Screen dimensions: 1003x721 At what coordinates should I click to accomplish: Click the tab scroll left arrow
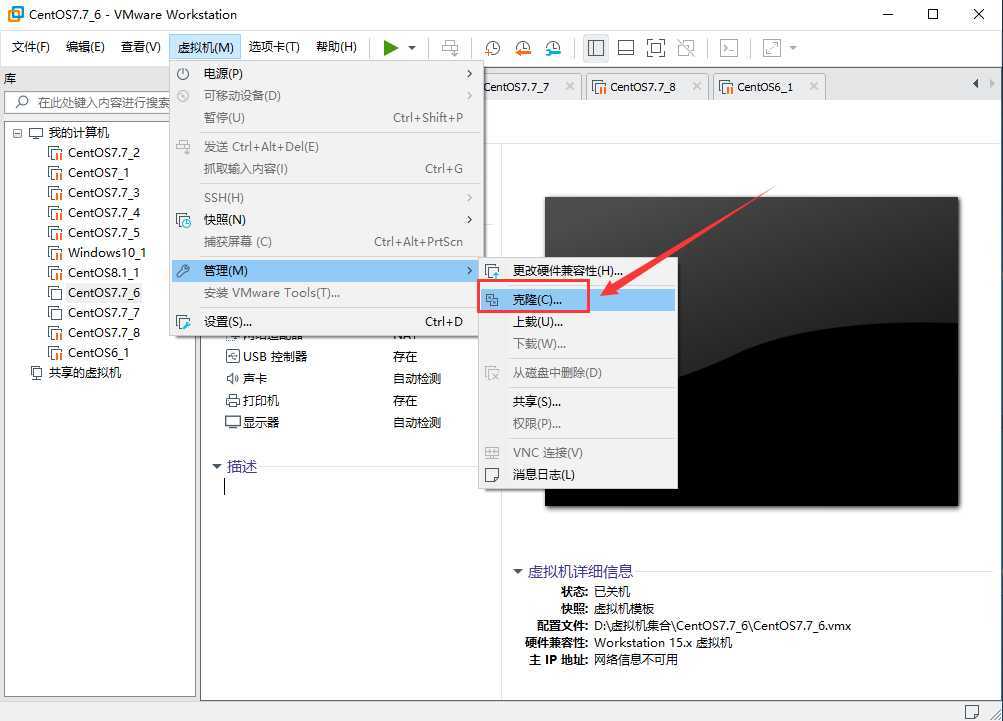point(975,83)
